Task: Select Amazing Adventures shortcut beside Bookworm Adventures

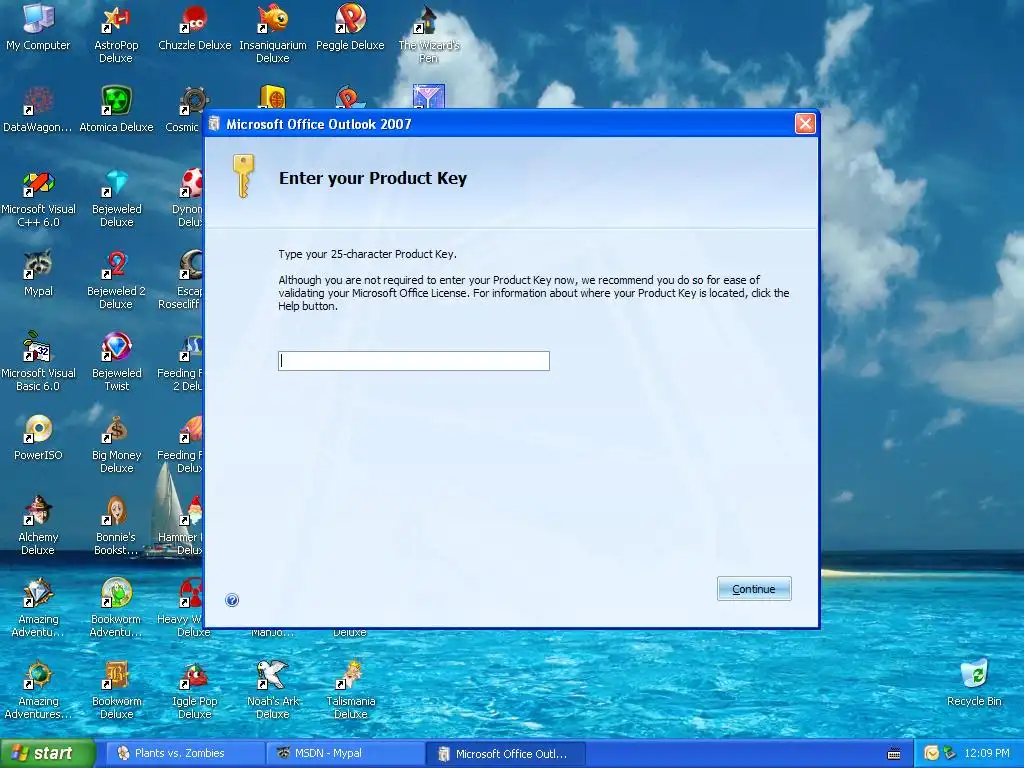Action: point(38,608)
